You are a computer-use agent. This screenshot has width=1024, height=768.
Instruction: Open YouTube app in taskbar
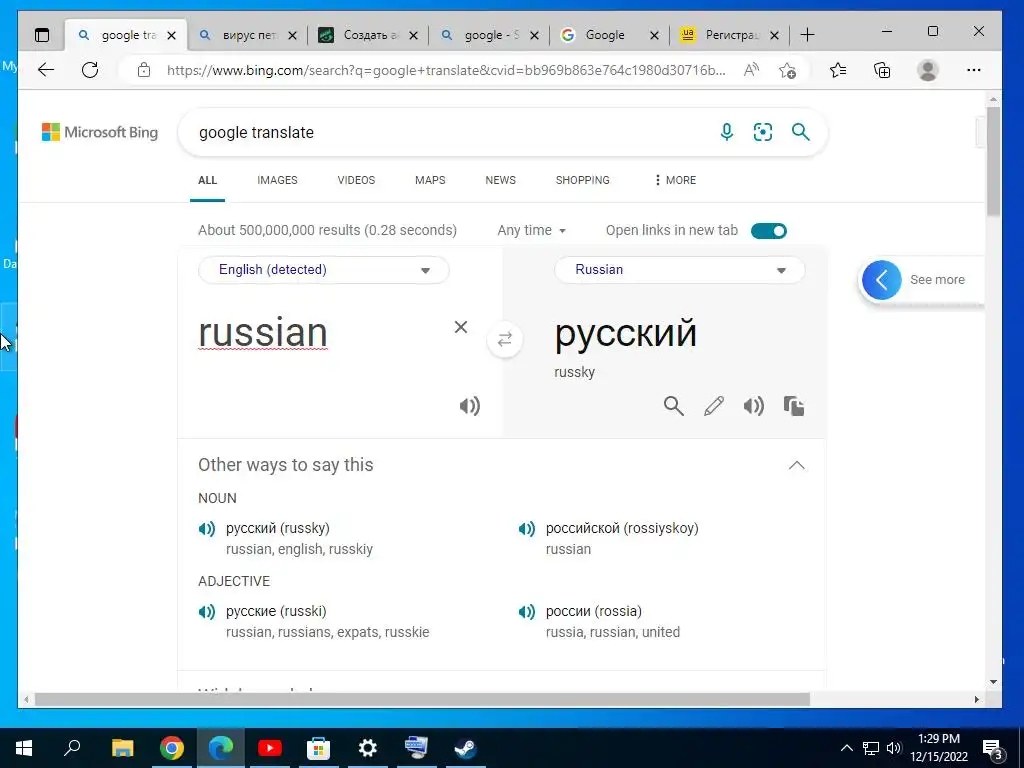269,748
